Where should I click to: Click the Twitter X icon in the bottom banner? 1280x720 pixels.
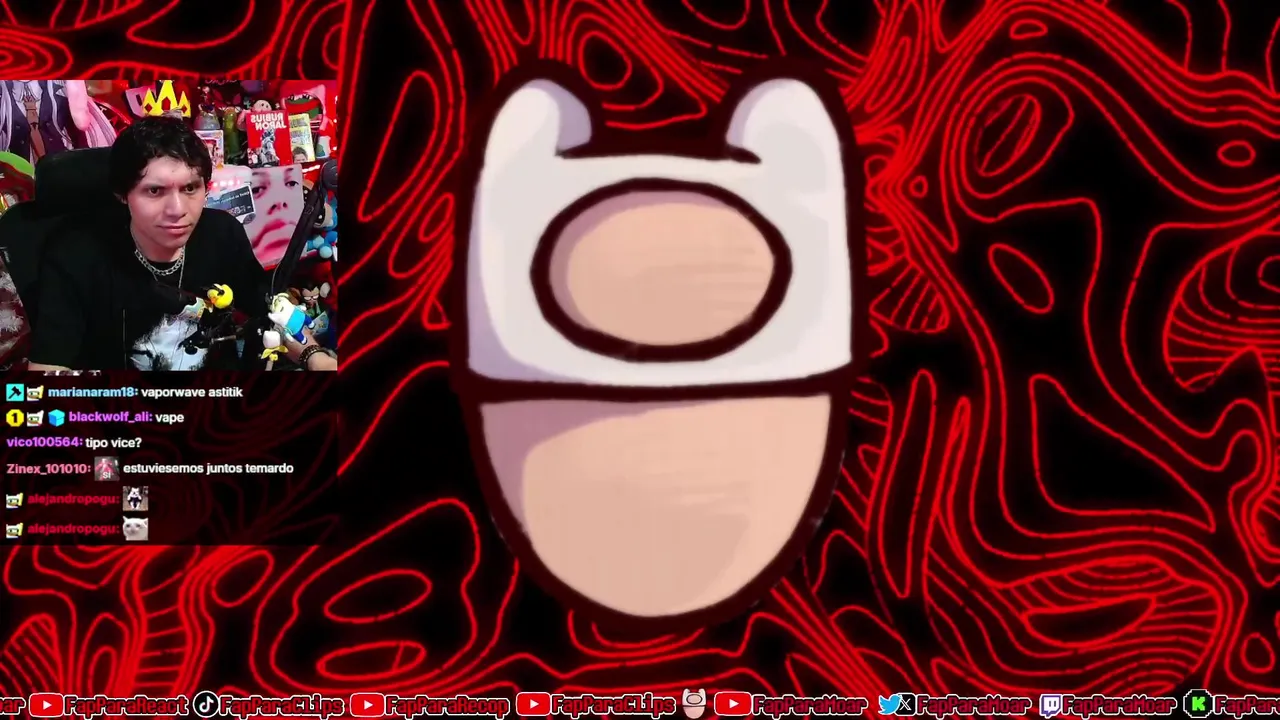tap(896, 705)
